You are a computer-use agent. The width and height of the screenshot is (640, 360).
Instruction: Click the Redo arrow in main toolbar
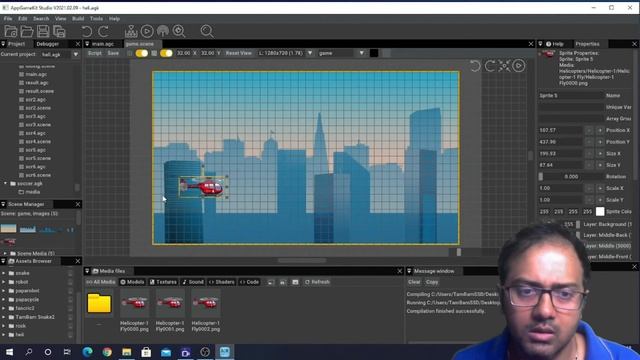coord(103,31)
